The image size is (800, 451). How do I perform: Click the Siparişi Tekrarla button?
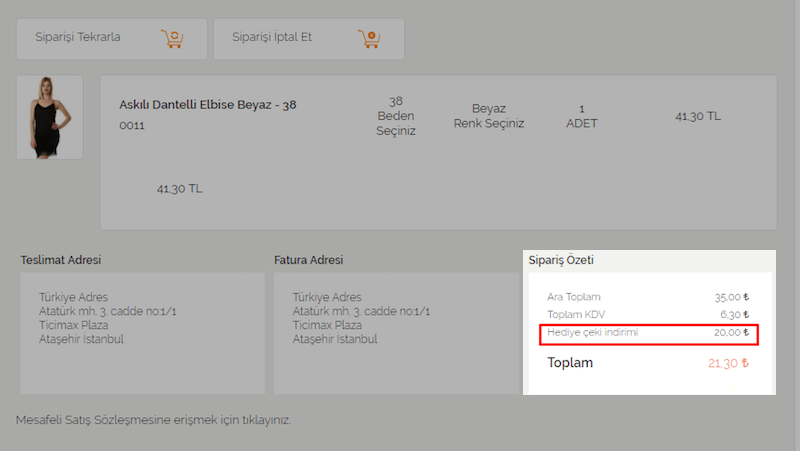click(x=112, y=39)
